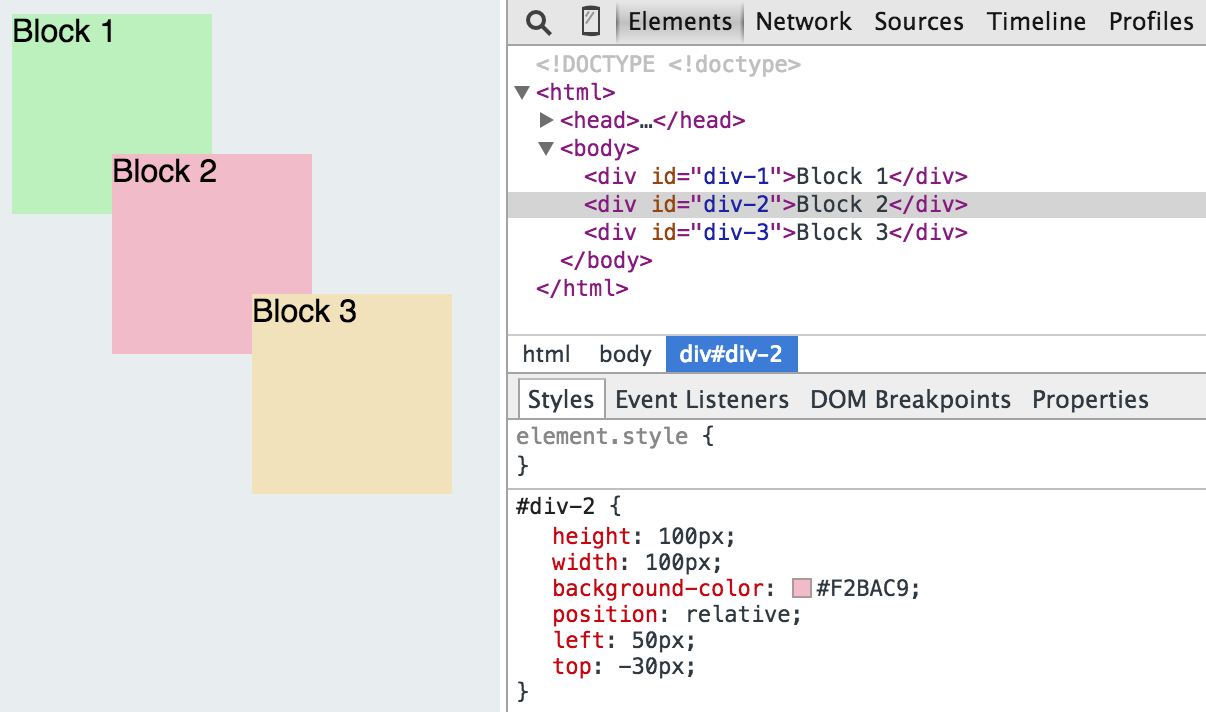Switch to the Styles pane tab

pyautogui.click(x=561, y=399)
